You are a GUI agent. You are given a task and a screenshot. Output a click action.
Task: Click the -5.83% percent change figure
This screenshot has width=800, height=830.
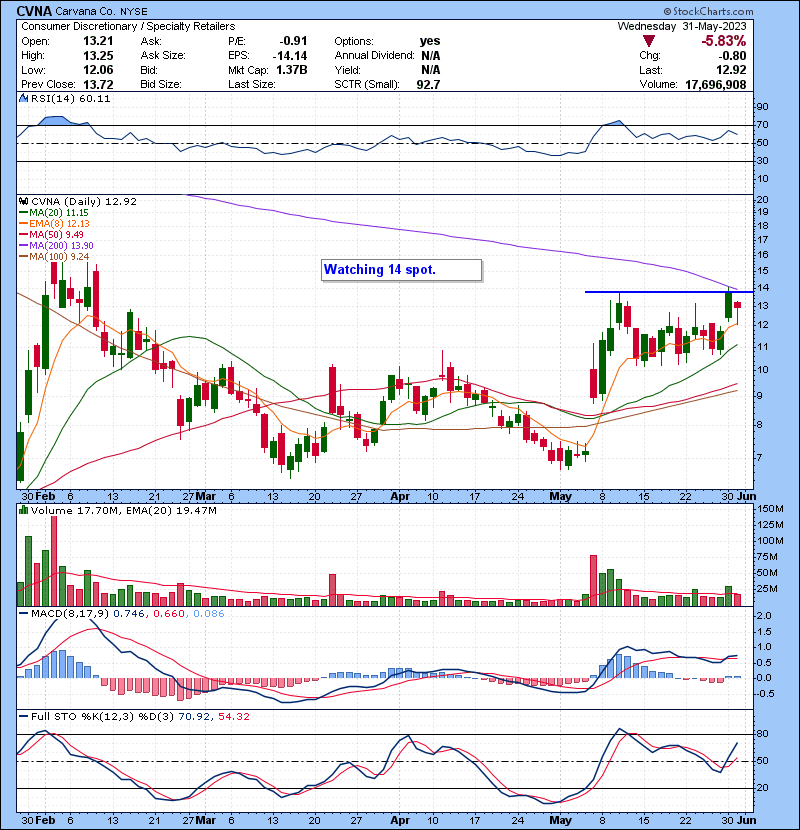tap(724, 41)
